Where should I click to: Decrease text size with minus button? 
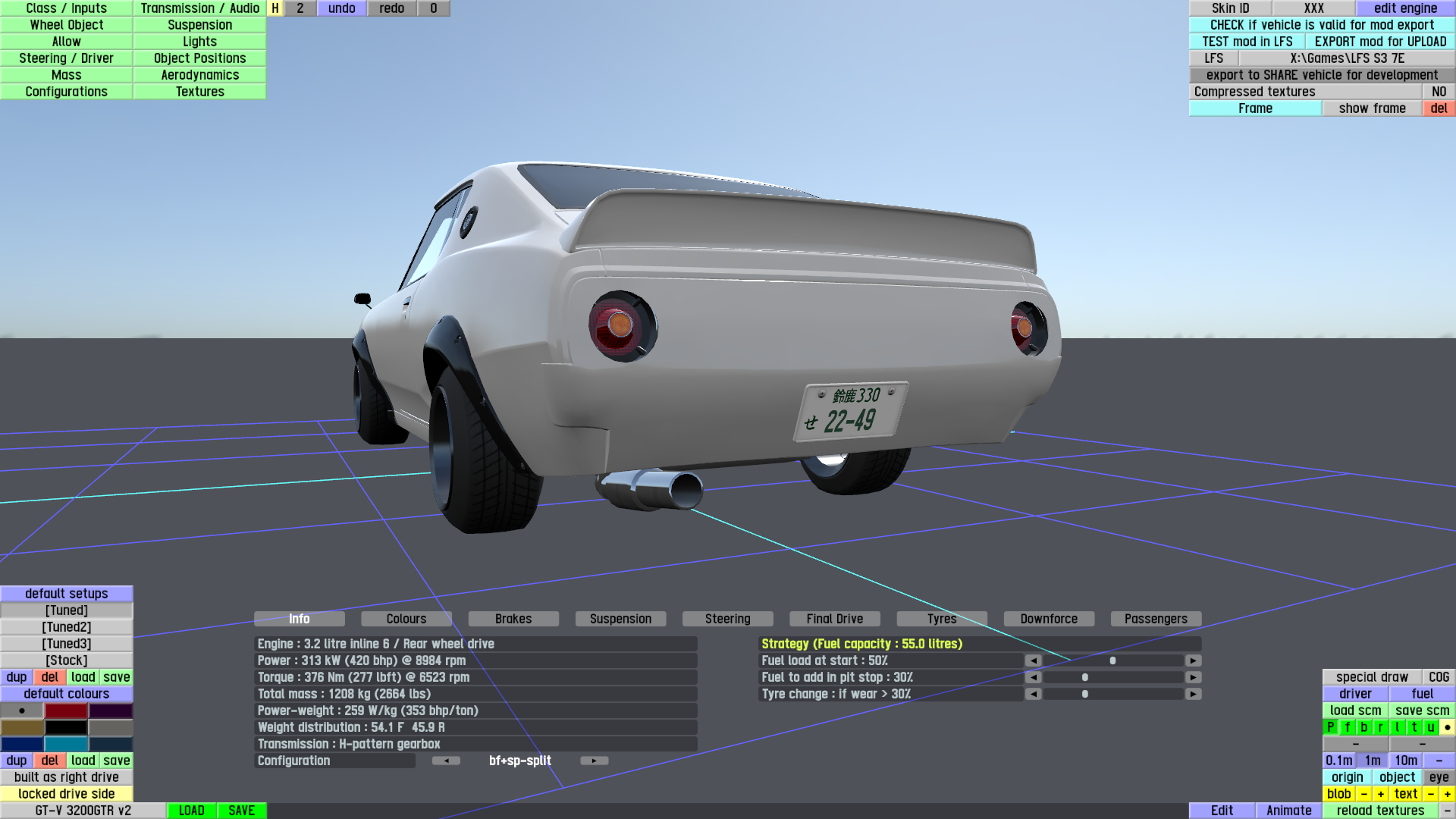[1431, 794]
